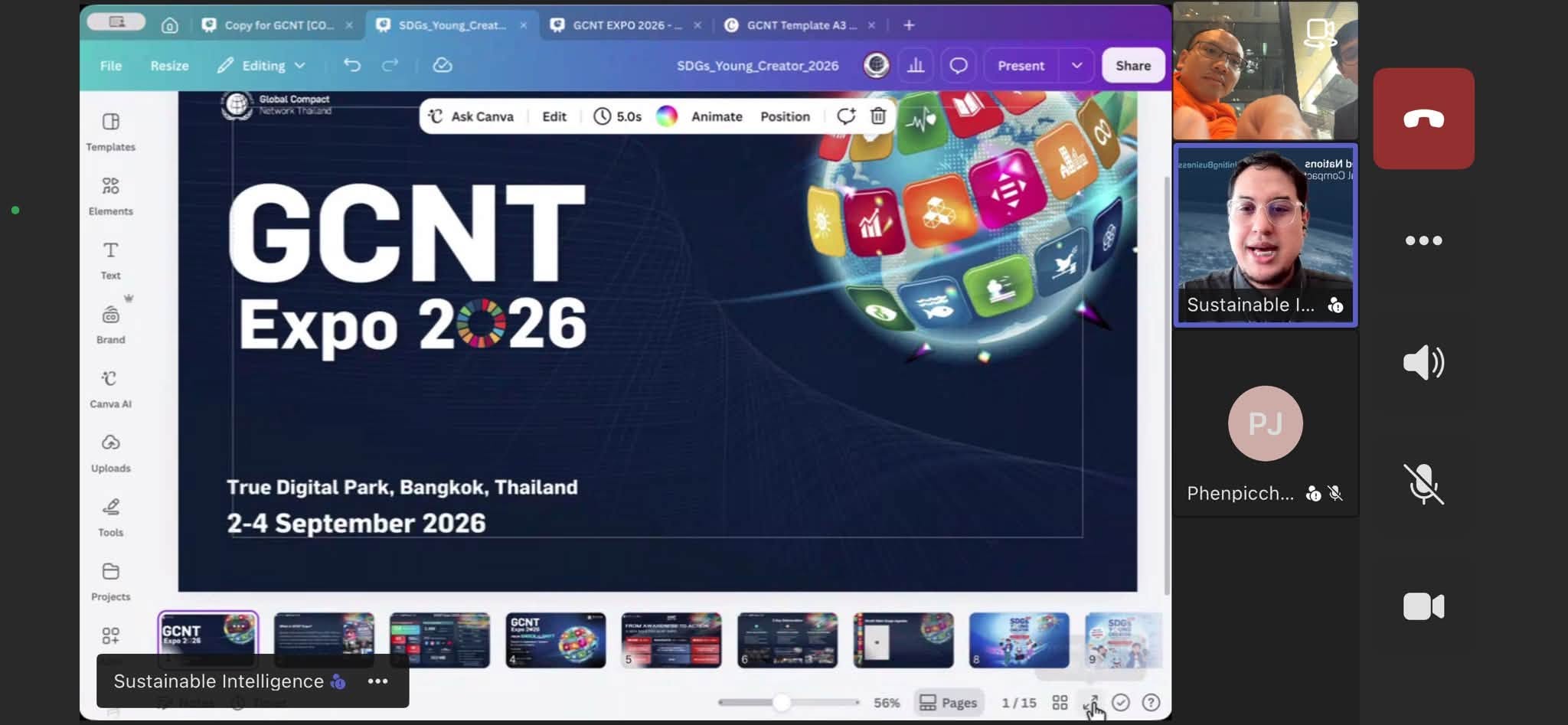1568x725 pixels.
Task: Select page 8 thumbnail
Action: coord(1019,640)
